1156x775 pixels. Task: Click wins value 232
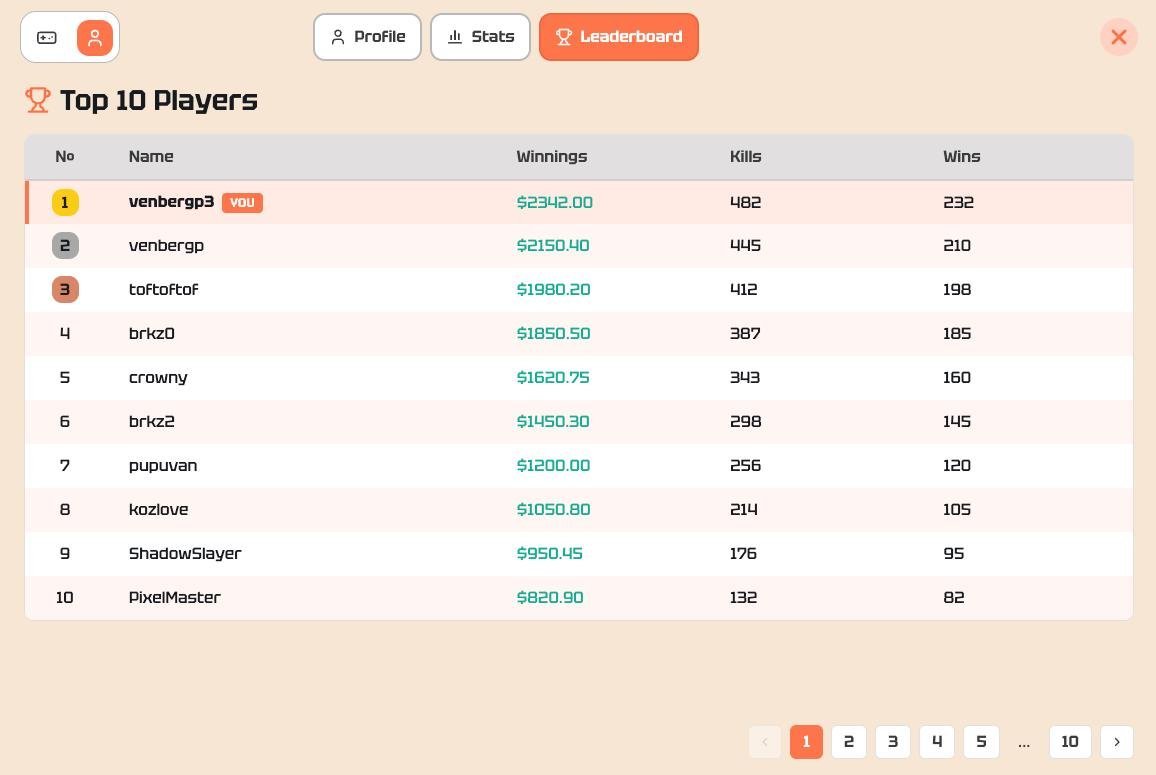point(958,202)
